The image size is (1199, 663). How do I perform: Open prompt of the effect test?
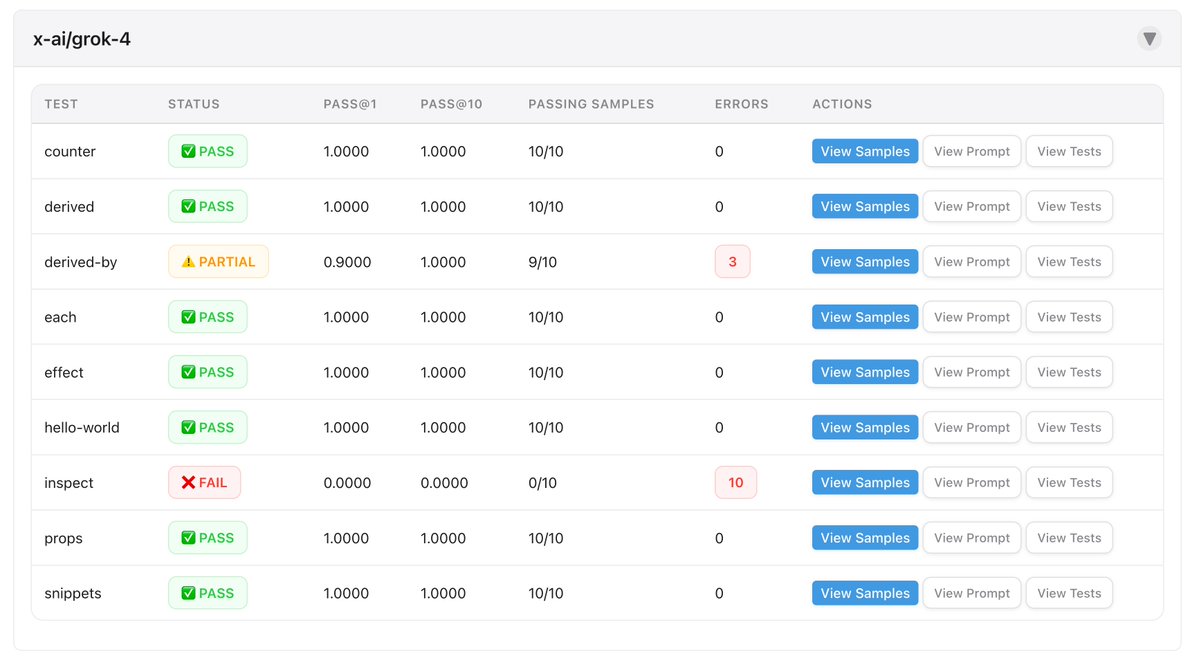coord(972,372)
